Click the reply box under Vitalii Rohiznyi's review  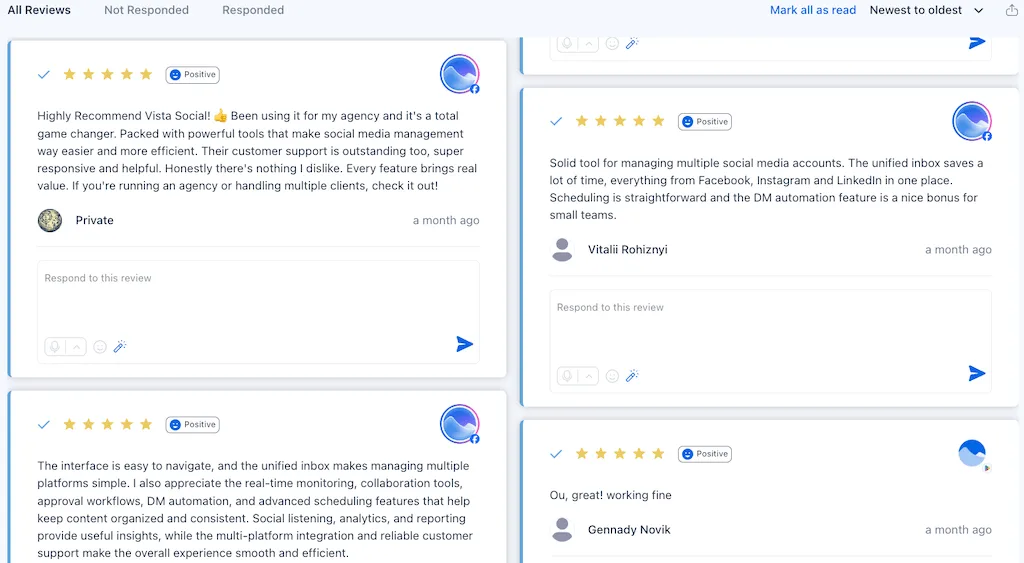point(771,341)
